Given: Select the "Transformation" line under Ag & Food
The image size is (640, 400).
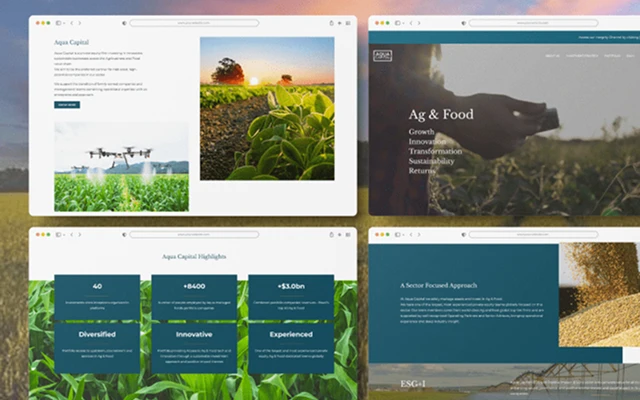Looking at the screenshot, I should click(436, 151).
